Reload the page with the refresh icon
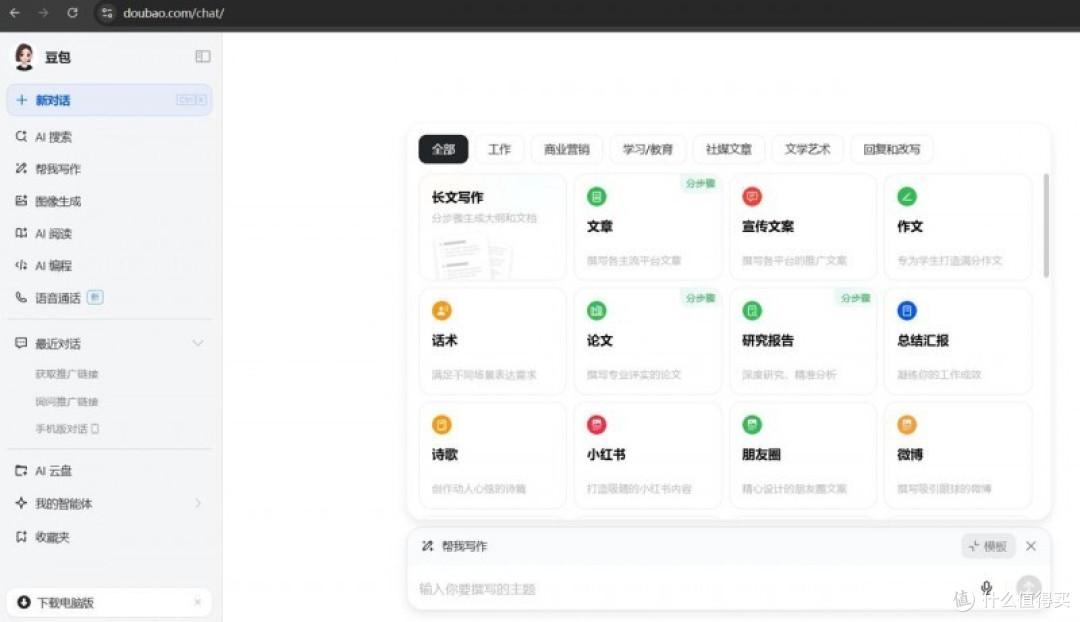Screen dimensions: 1080x622 coord(72,12)
